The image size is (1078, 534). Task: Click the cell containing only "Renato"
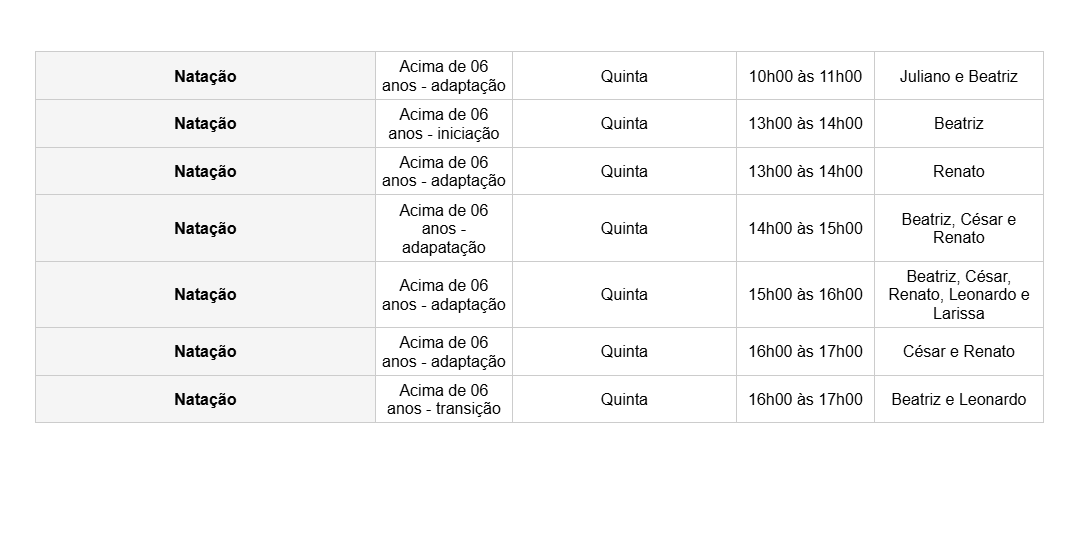(958, 171)
